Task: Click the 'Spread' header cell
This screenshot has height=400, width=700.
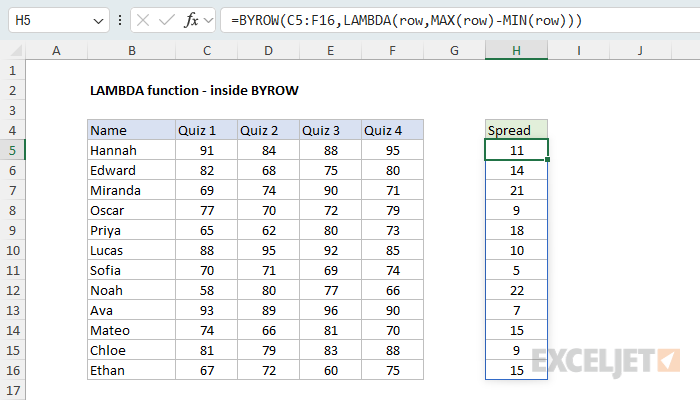Action: tap(517, 130)
